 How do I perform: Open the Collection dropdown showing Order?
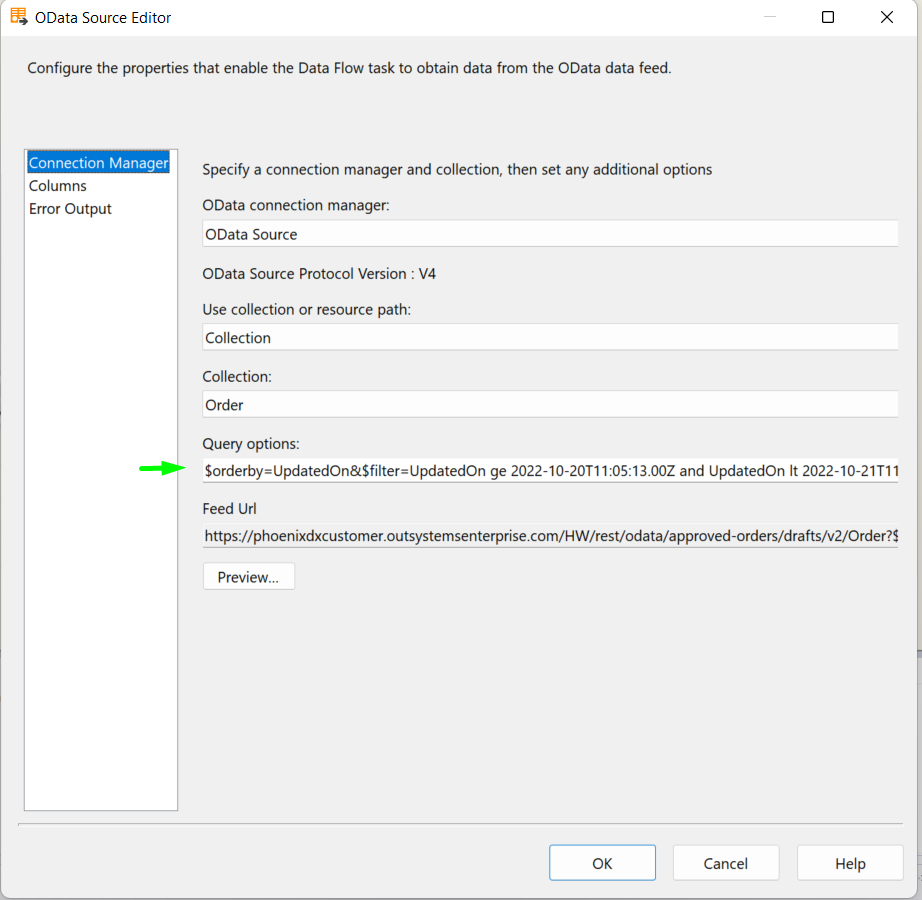pyautogui.click(x=550, y=404)
